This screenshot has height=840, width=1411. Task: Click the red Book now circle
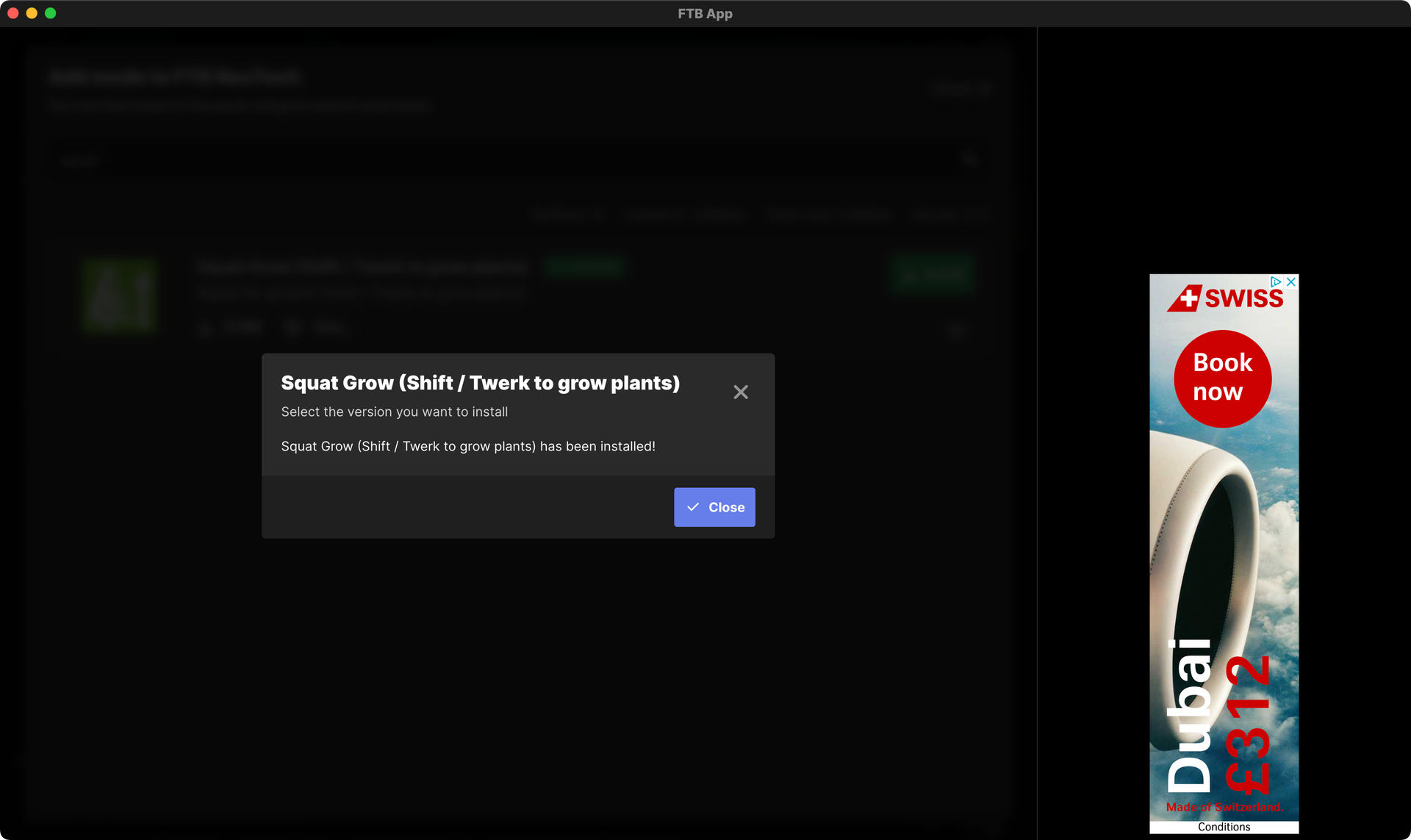[1222, 378]
